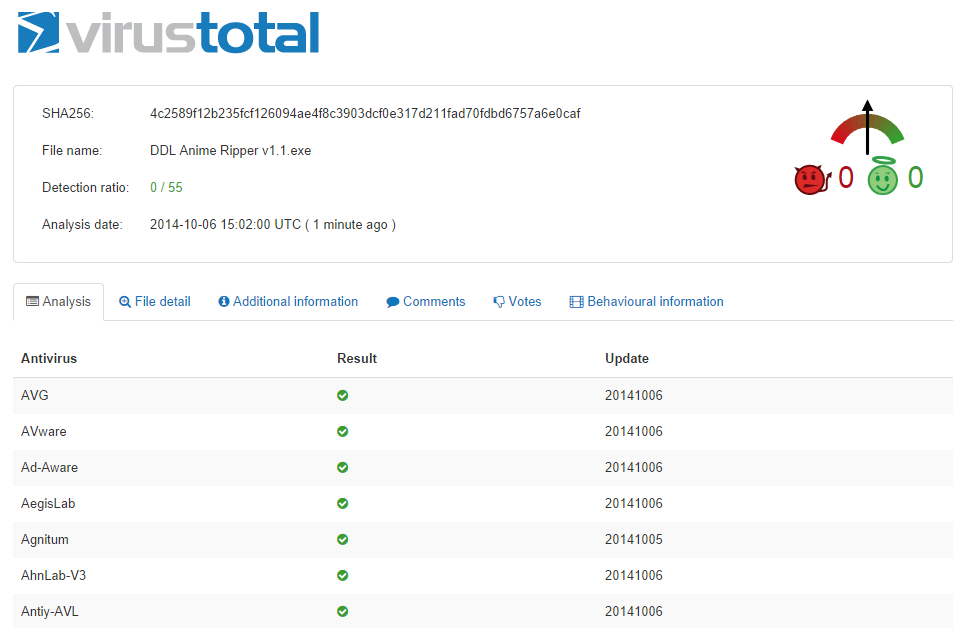The height and width of the screenshot is (628, 978).
Task: Click the Agnitum update date 20141005
Action: (x=634, y=539)
